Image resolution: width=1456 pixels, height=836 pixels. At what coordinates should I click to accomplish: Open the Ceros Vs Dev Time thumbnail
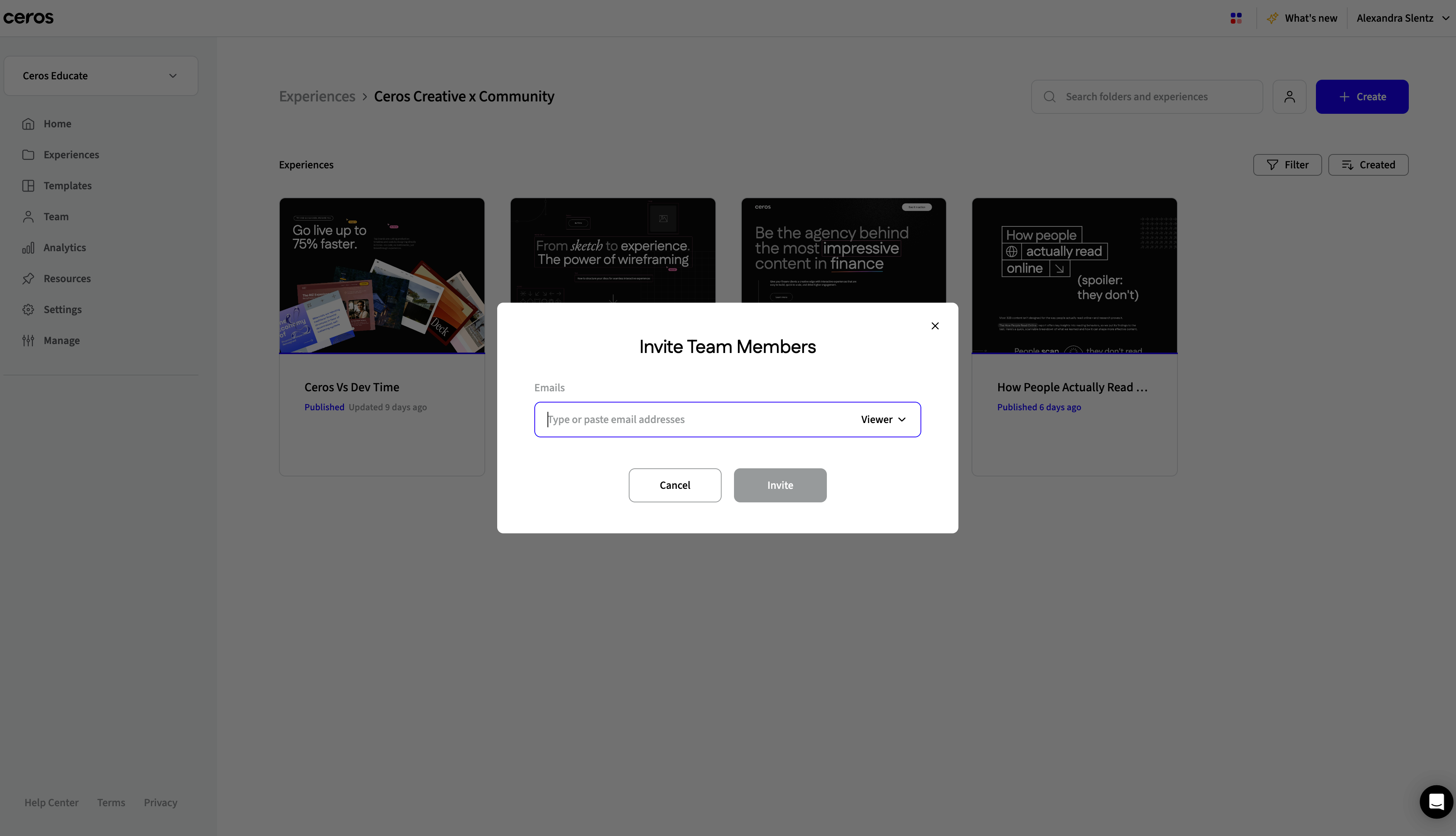pos(382,276)
